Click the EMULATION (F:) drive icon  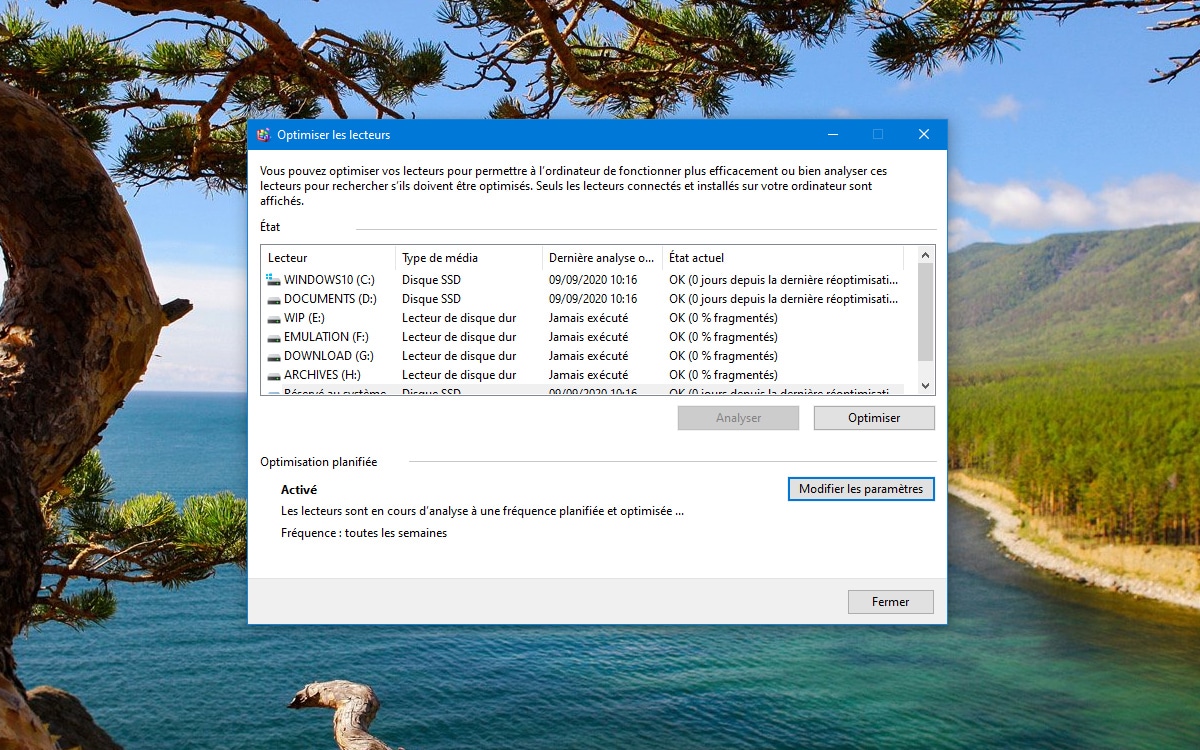coord(272,337)
